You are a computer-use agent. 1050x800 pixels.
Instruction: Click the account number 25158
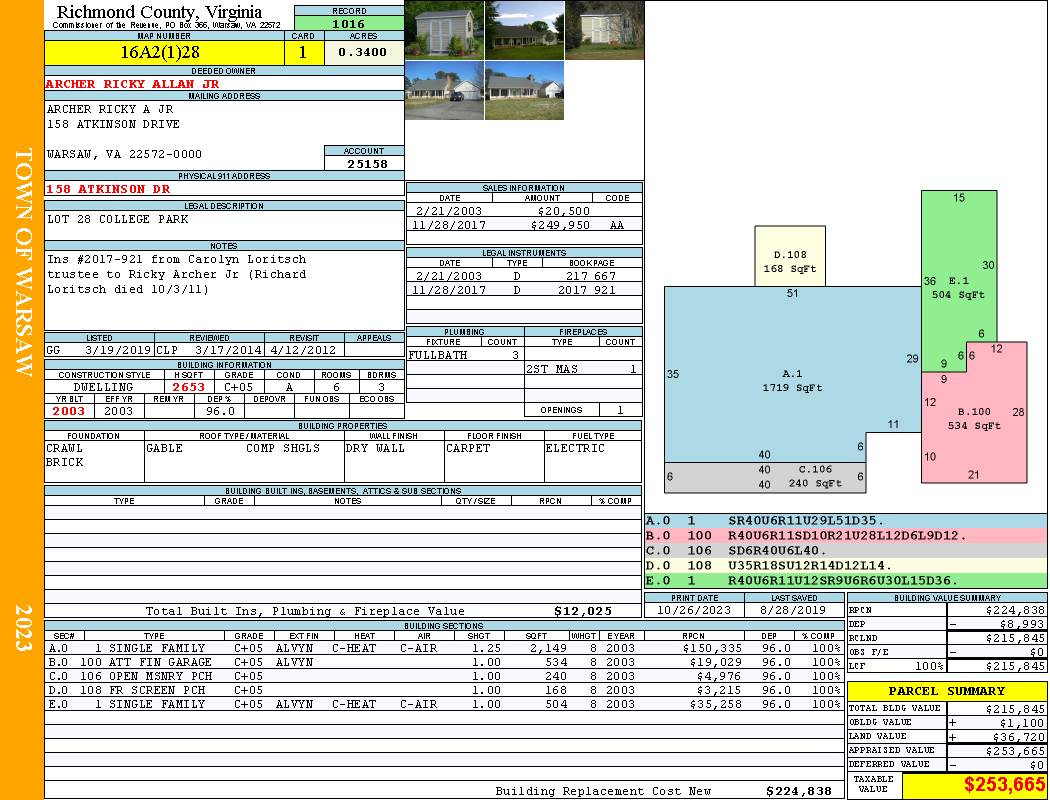click(364, 163)
